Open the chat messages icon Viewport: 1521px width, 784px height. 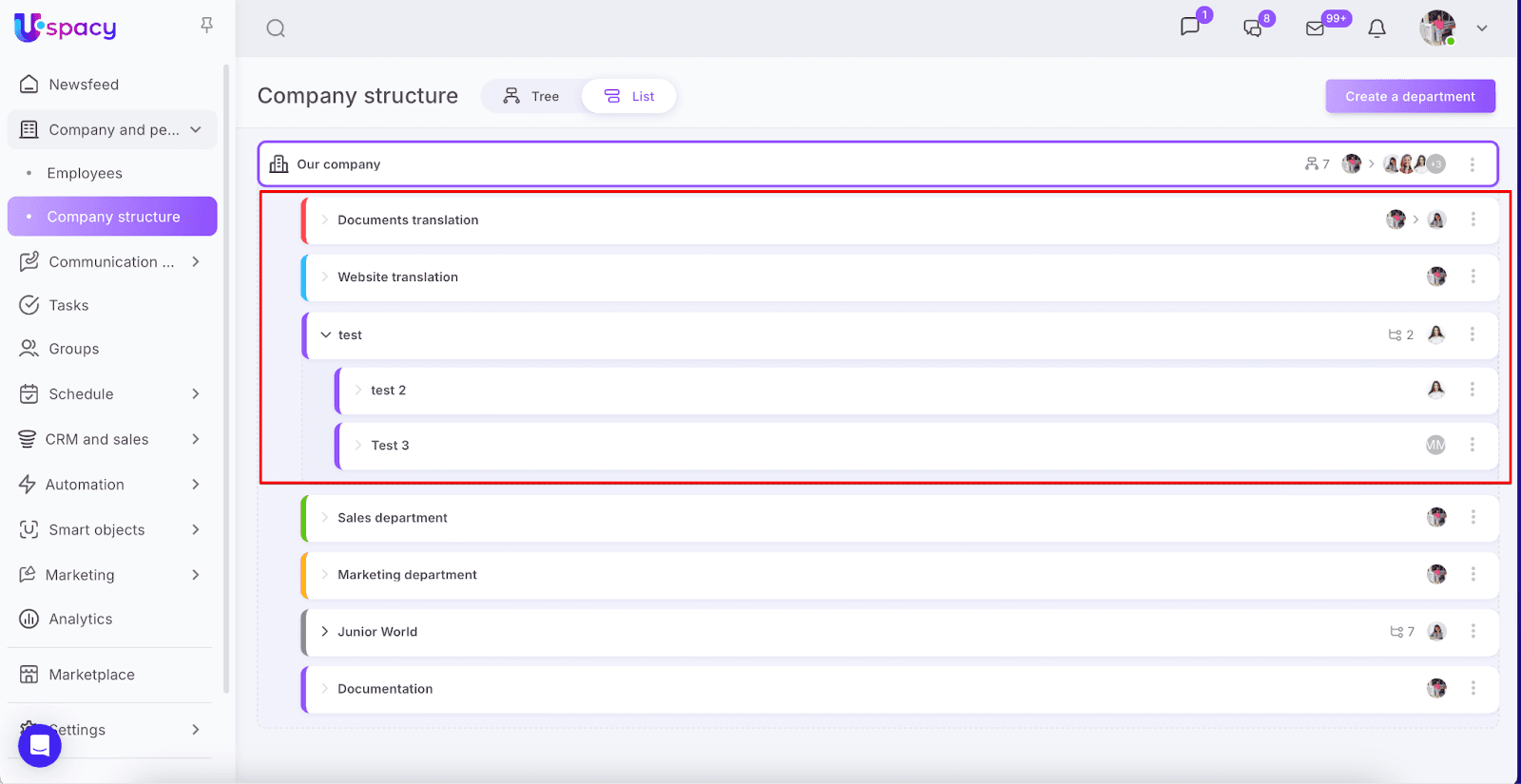(1190, 27)
